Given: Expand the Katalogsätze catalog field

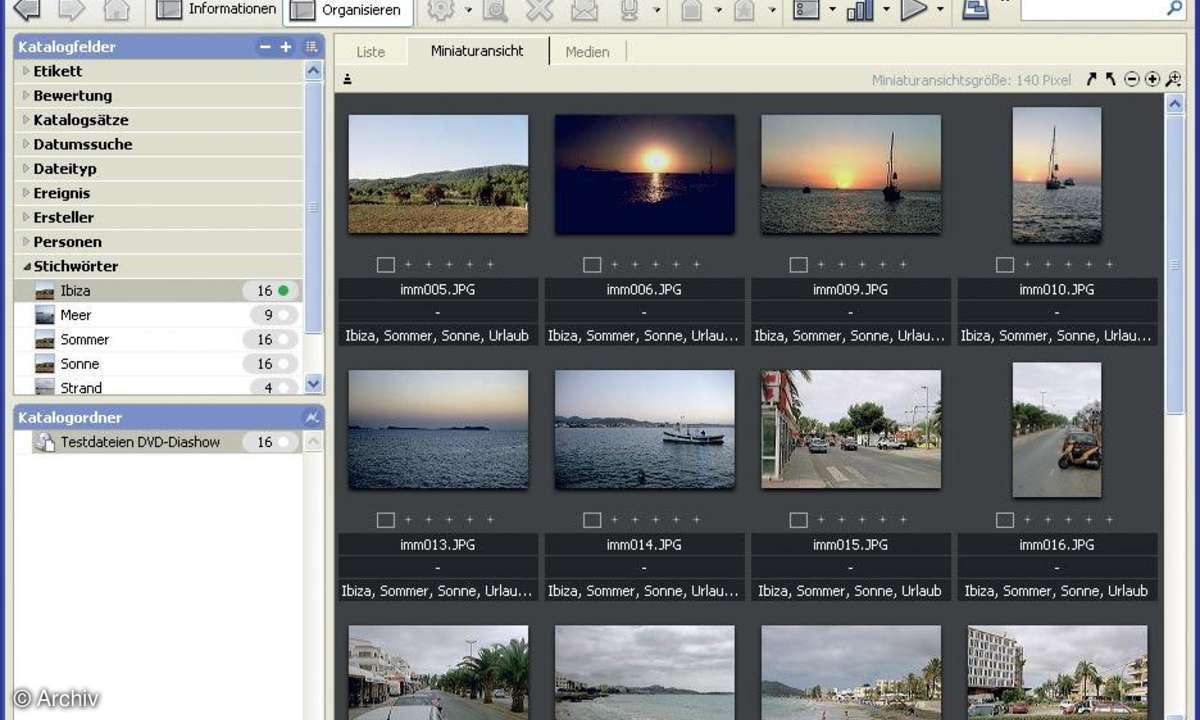Looking at the screenshot, I should tap(26, 120).
